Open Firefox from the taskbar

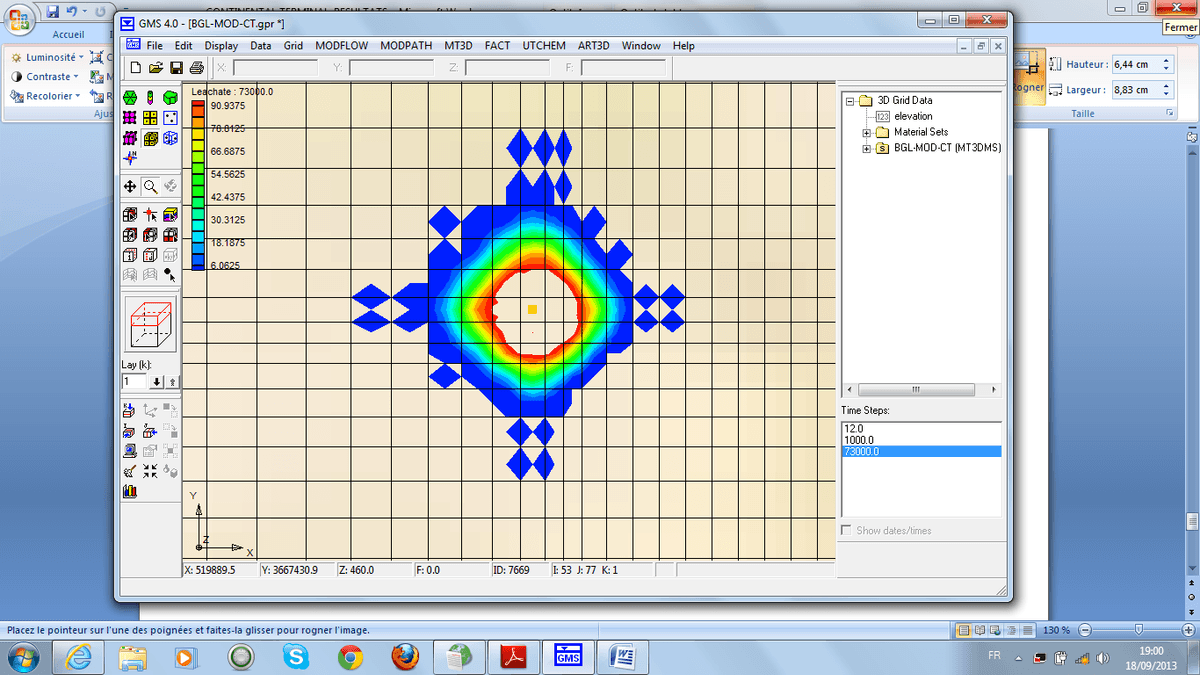tap(404, 657)
